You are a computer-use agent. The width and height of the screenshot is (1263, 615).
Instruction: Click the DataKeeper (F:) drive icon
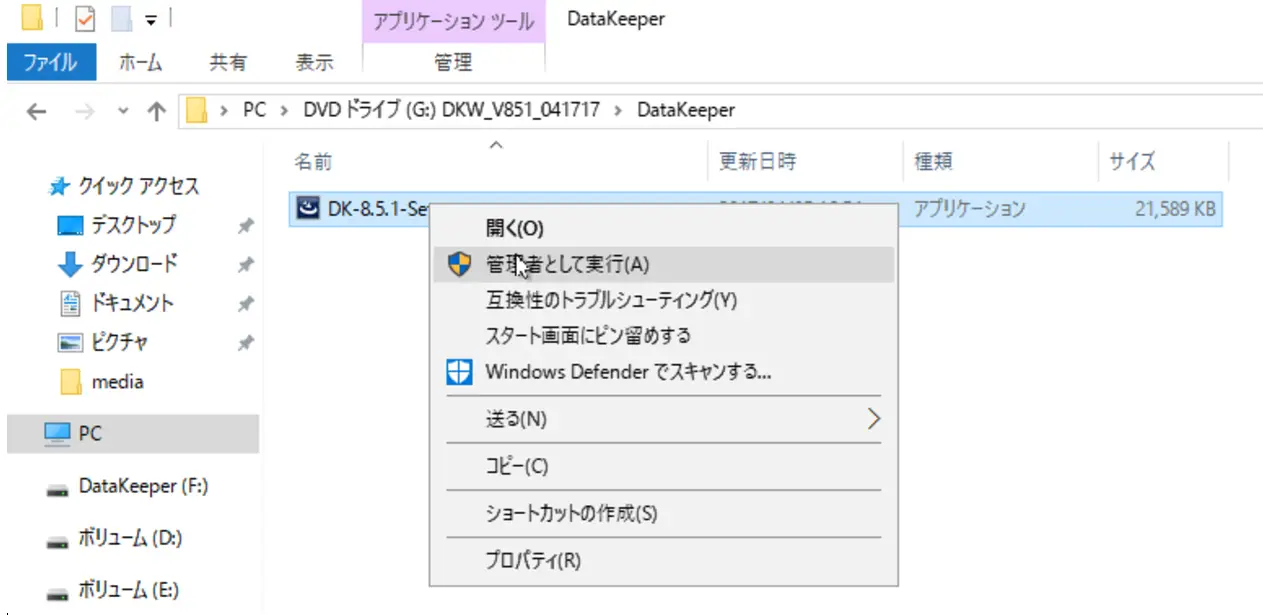point(58,489)
